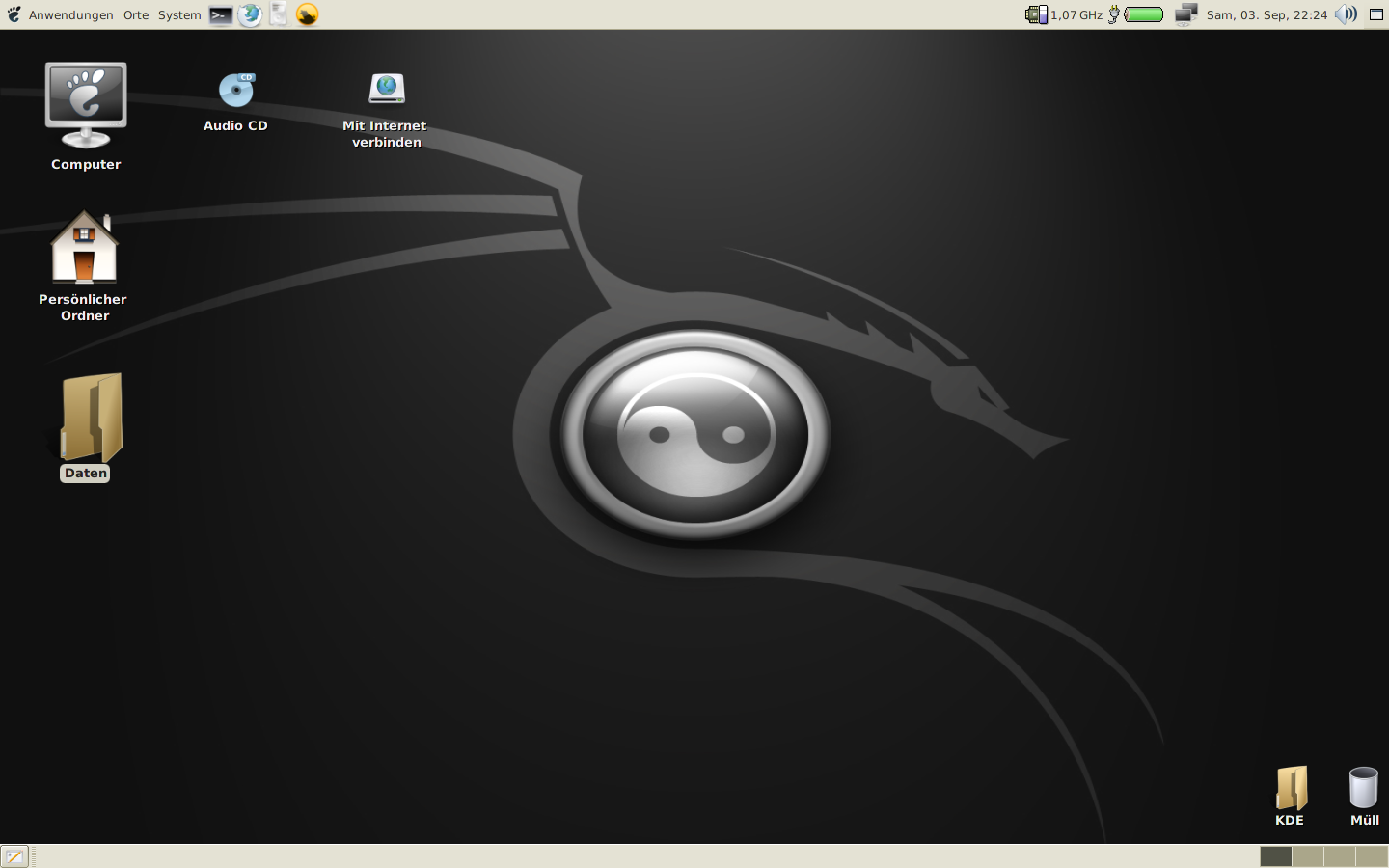Image resolution: width=1389 pixels, height=868 pixels.
Task: Select Mit Internet verbinden desktop icon
Action: tap(387, 89)
